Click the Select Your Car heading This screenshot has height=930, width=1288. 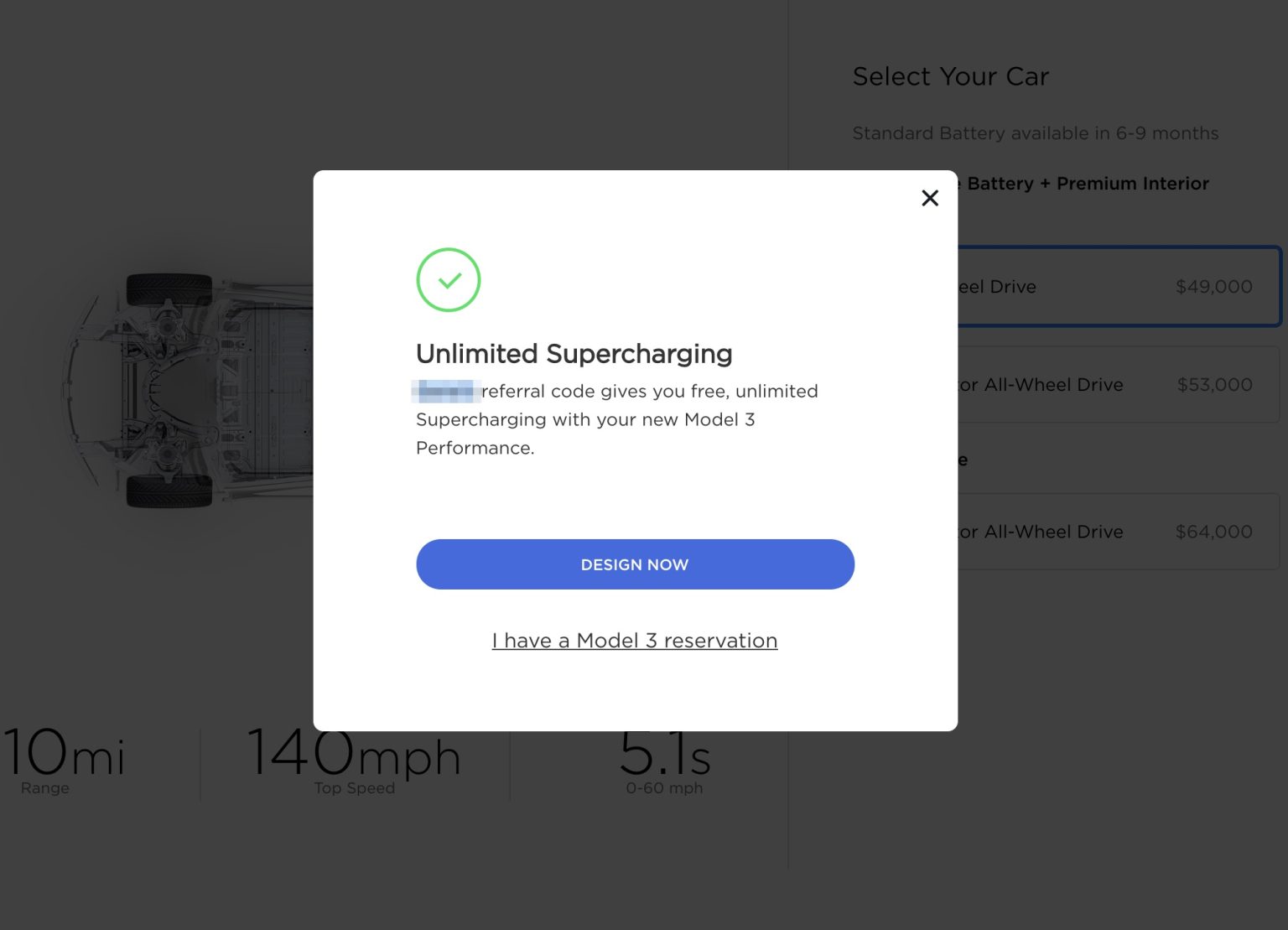coord(950,76)
